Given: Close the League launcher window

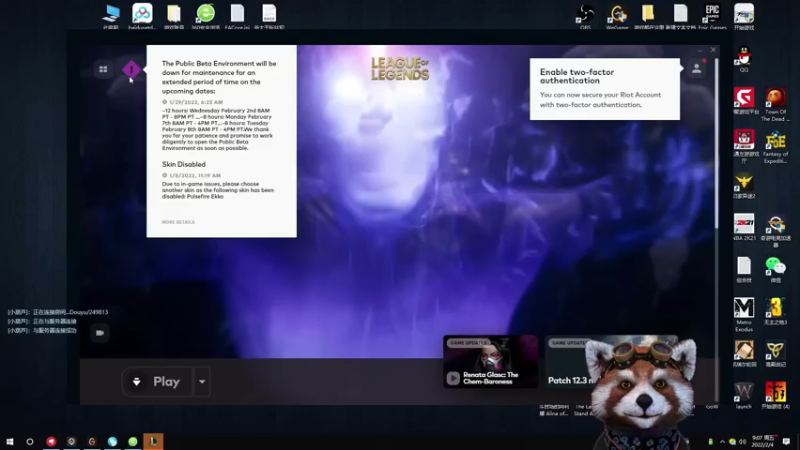Looking at the screenshot, I should tap(713, 50).
